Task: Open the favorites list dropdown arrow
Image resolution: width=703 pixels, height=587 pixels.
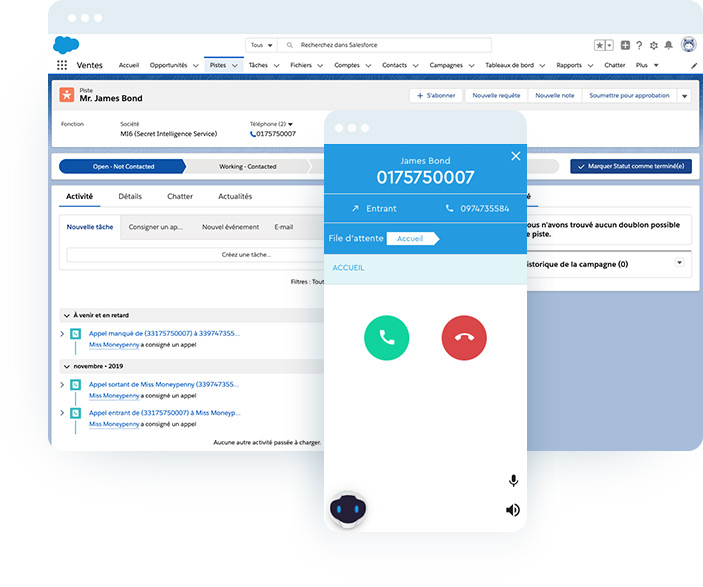Action: pyautogui.click(x=609, y=45)
